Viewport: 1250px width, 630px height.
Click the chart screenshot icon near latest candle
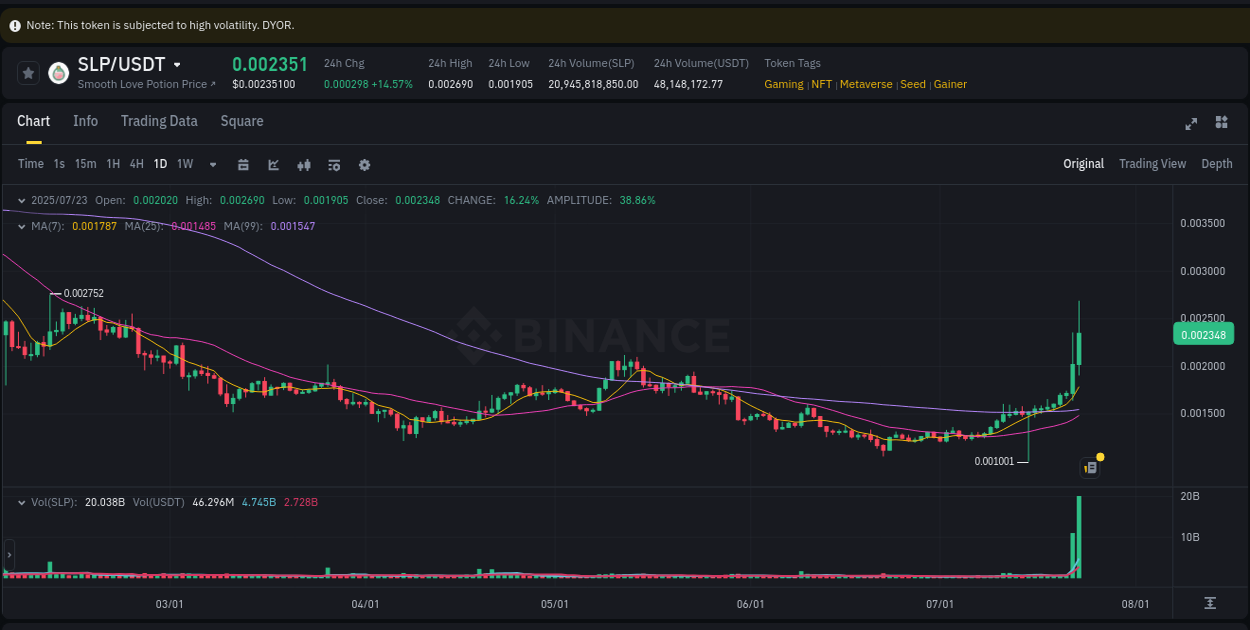point(1090,467)
